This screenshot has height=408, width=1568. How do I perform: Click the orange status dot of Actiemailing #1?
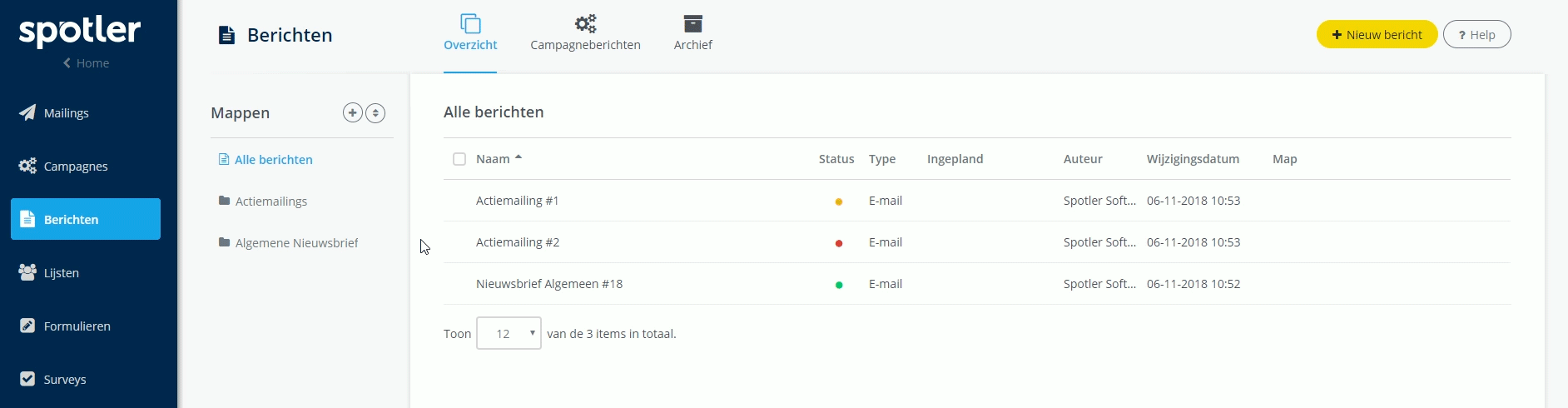[x=839, y=202]
